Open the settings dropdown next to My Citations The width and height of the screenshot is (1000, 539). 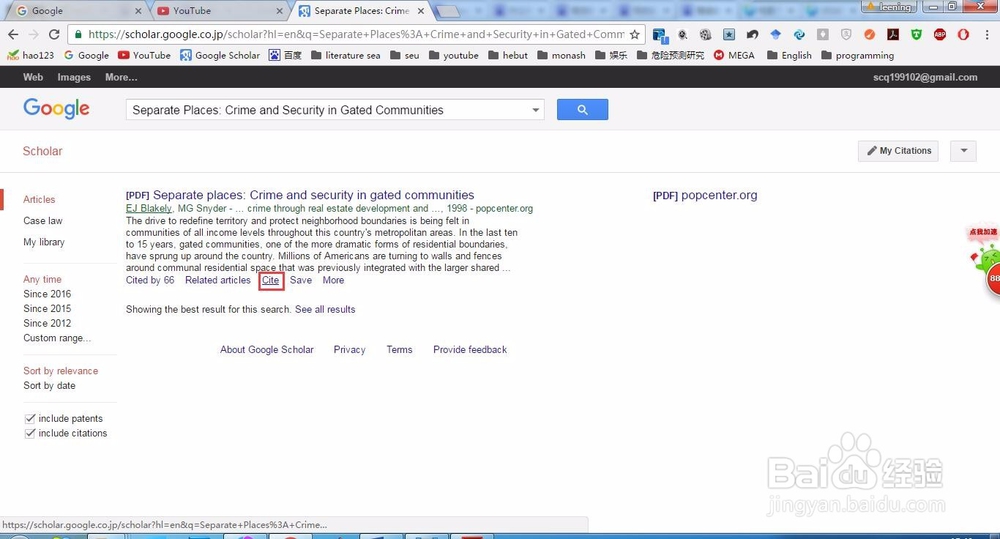click(x=964, y=151)
